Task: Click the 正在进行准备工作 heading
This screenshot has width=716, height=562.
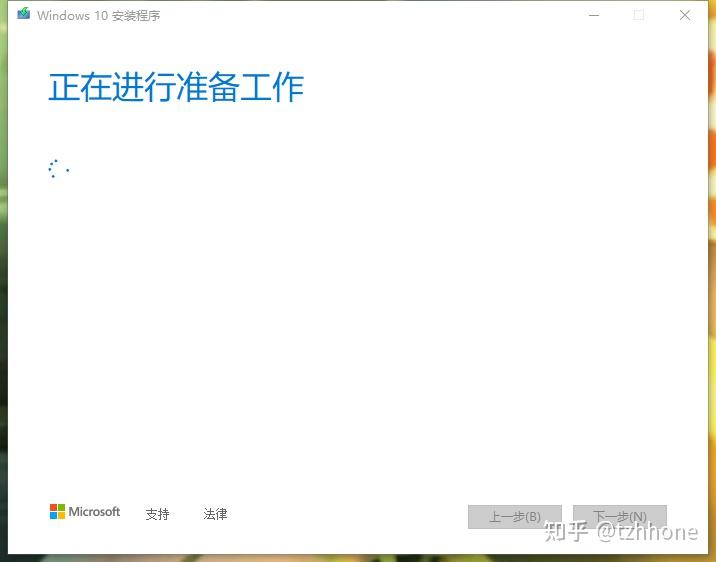Action: tap(176, 87)
